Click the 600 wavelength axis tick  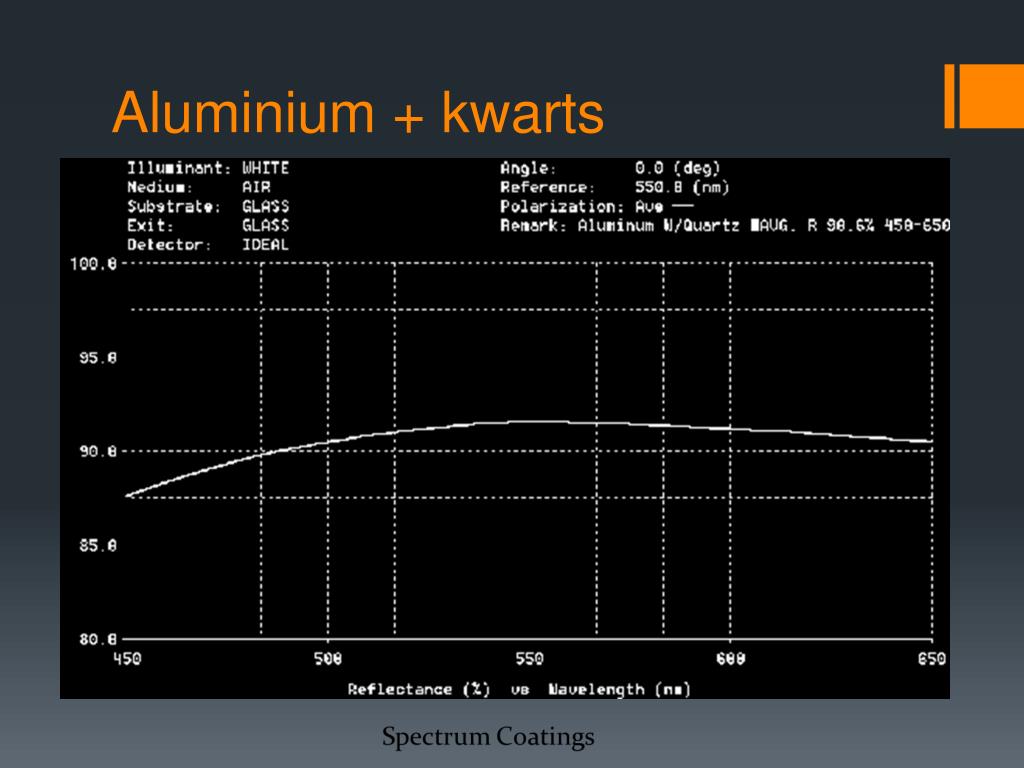(x=730, y=658)
